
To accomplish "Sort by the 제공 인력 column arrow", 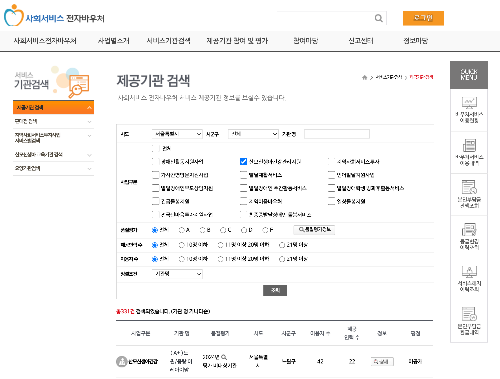I will click(357, 338).
